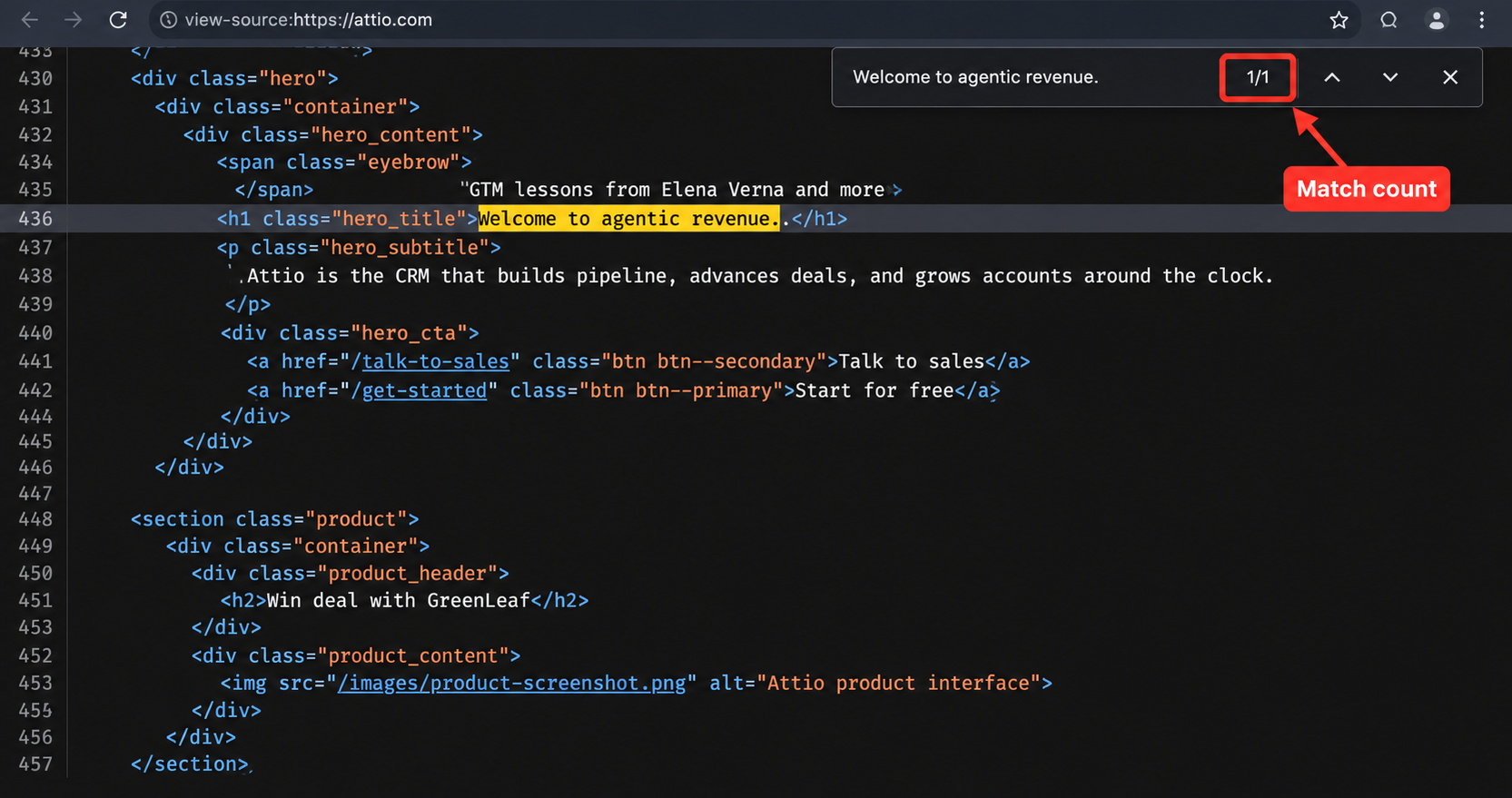Open the /talk-to-sales link
The width and height of the screenshot is (1512, 798).
click(436, 361)
